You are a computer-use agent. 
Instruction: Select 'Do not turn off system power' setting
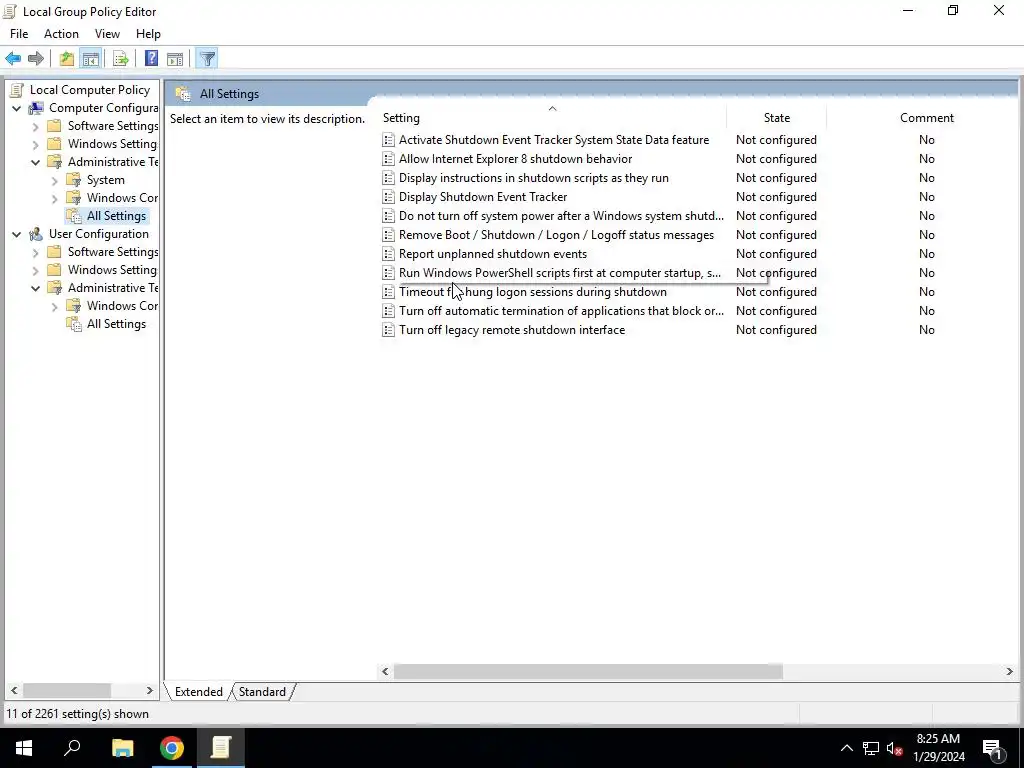561,216
